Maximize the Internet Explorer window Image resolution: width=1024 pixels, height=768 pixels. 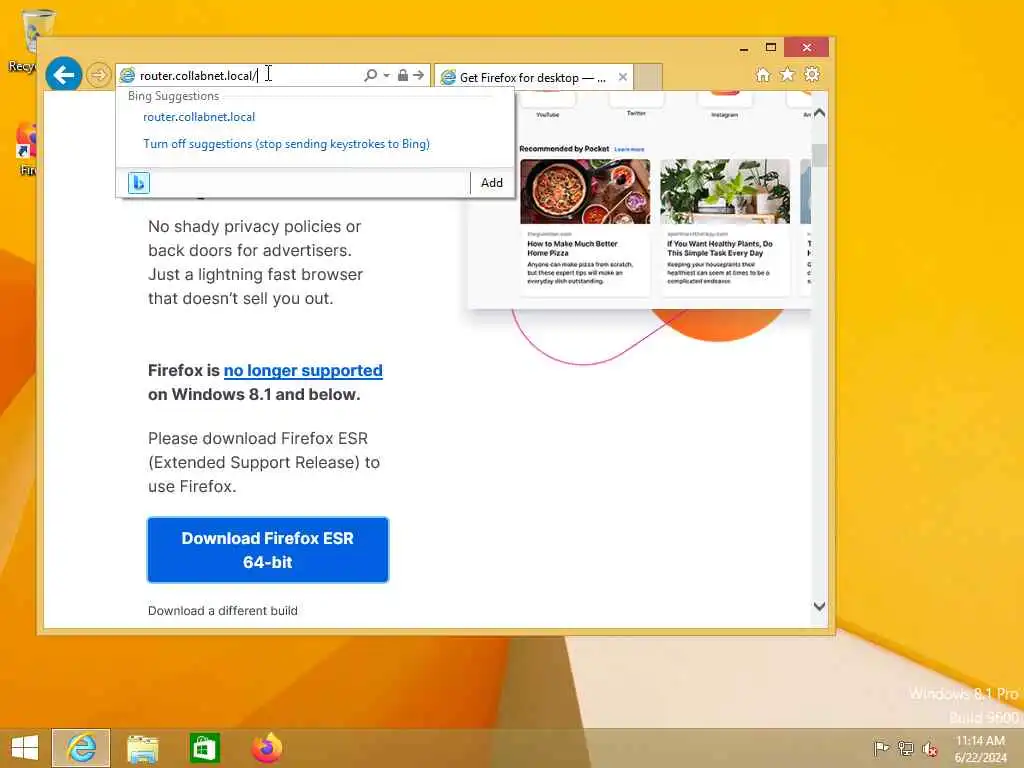click(771, 47)
